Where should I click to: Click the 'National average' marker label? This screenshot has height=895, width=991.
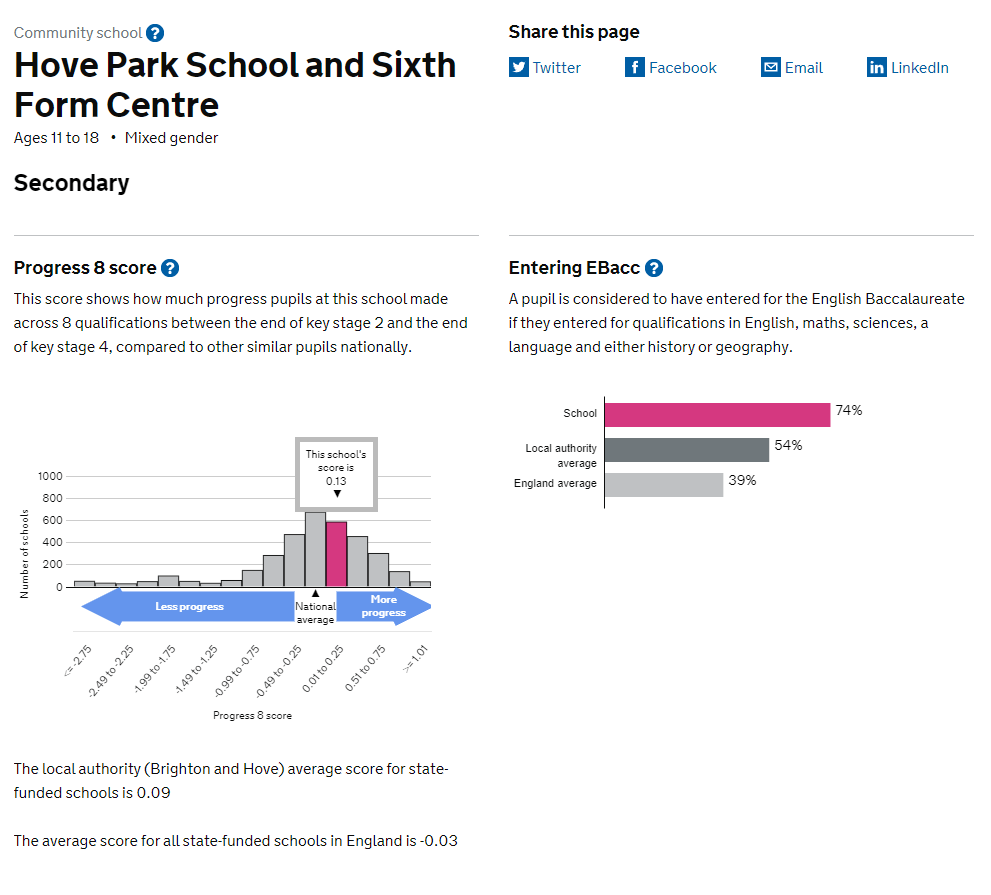315,612
